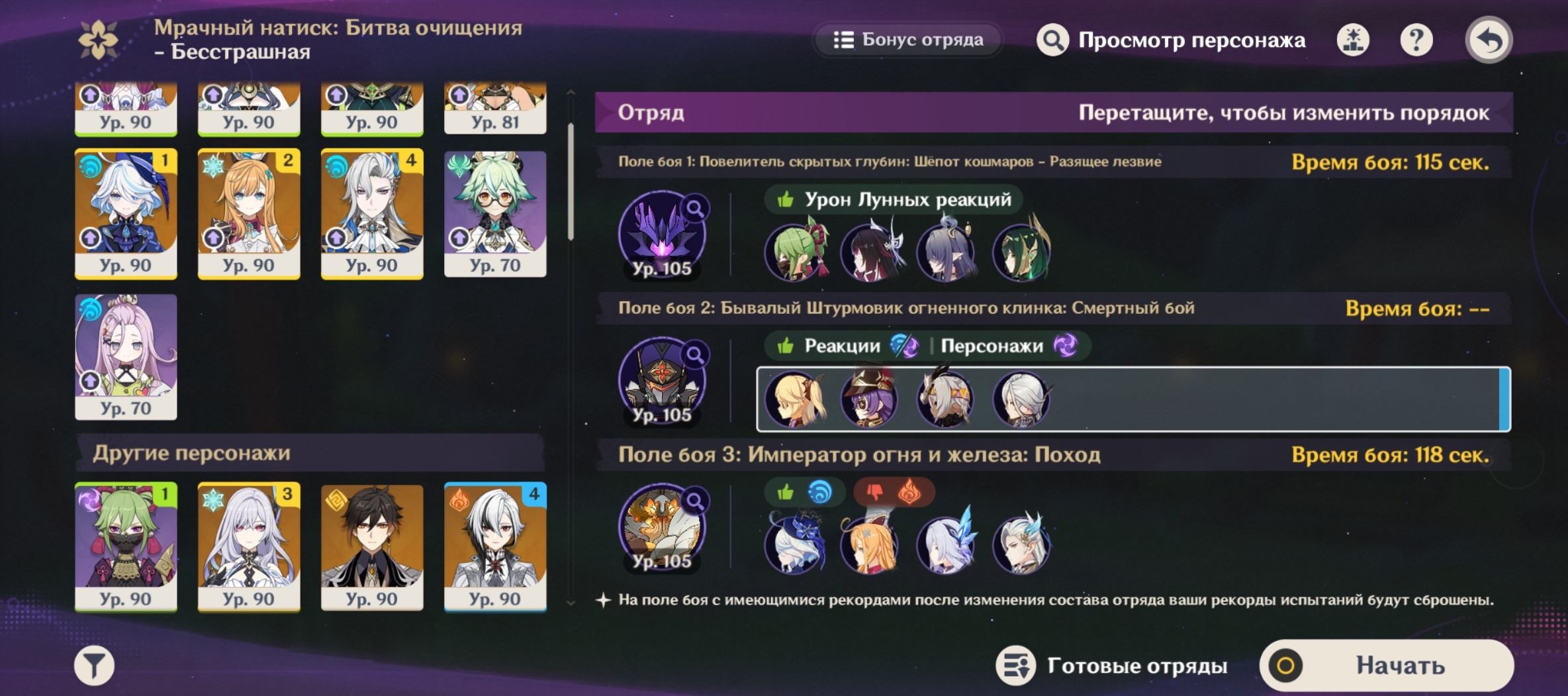The image size is (1568, 696).
Task: Open the filter funnel icon
Action: tap(94, 665)
